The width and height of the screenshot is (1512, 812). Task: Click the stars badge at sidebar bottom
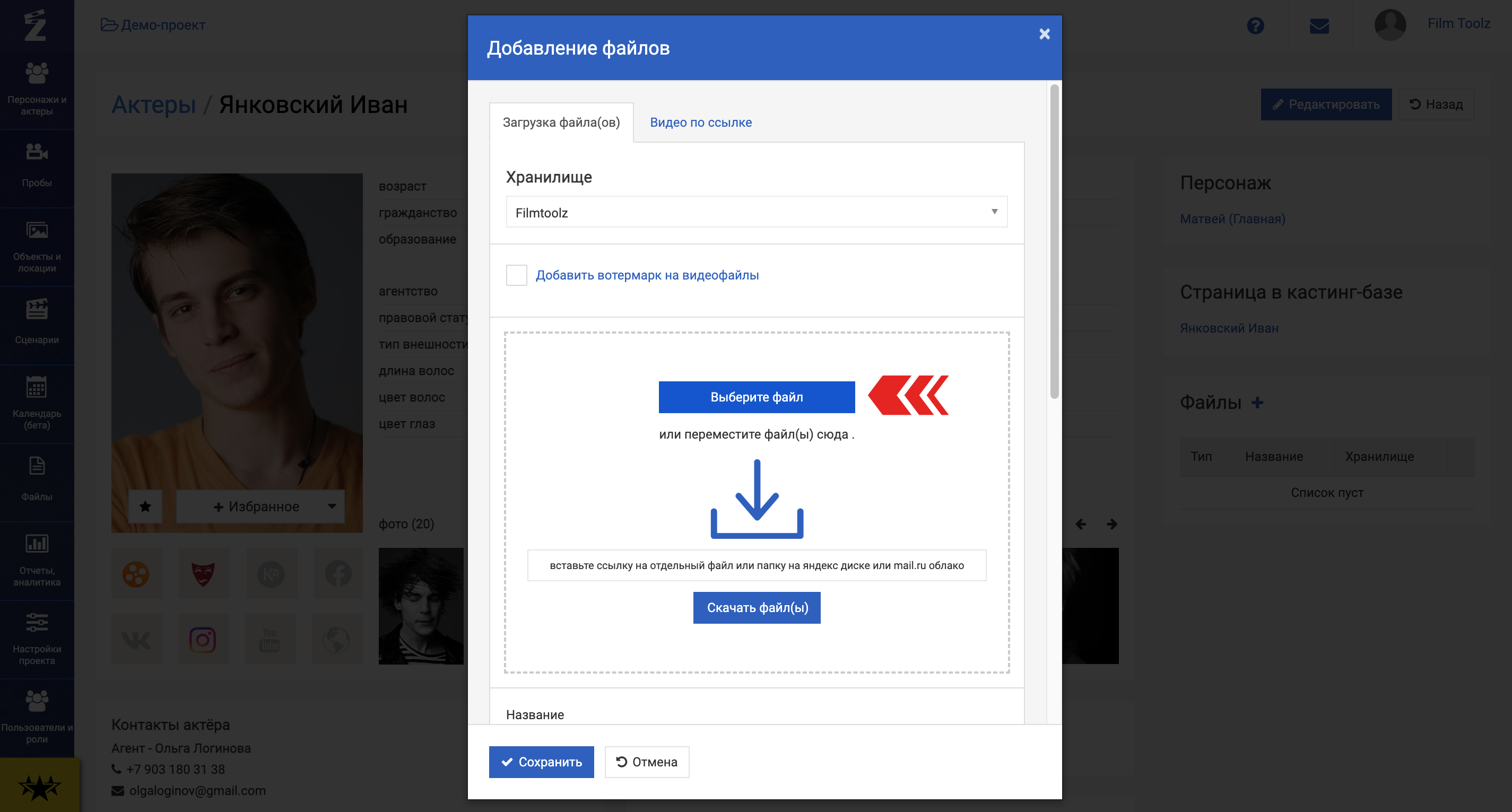pos(39,786)
